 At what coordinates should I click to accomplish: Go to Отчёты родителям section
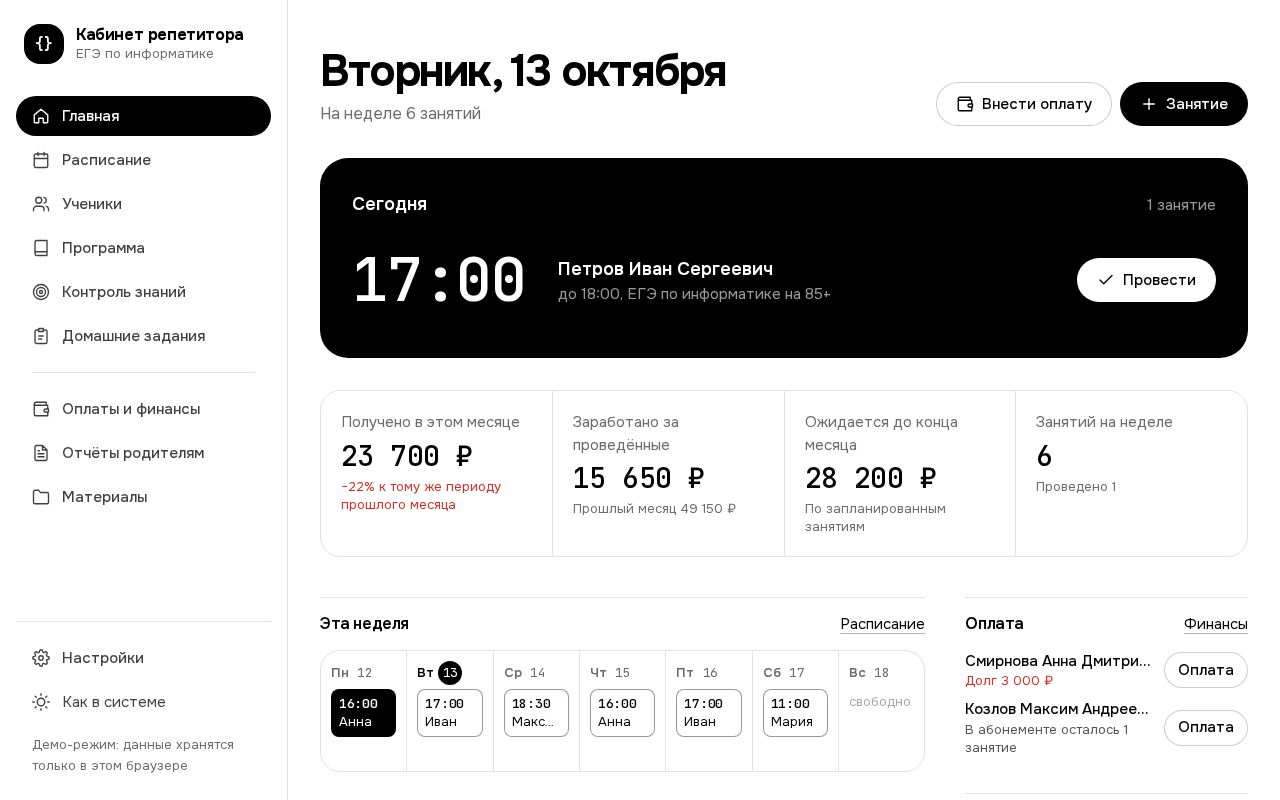tap(143, 453)
